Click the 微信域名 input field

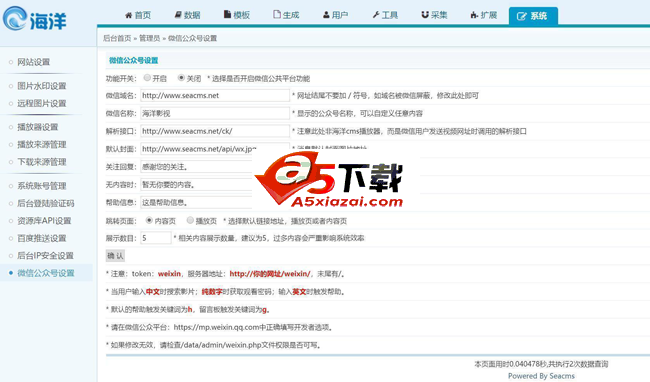coord(215,95)
